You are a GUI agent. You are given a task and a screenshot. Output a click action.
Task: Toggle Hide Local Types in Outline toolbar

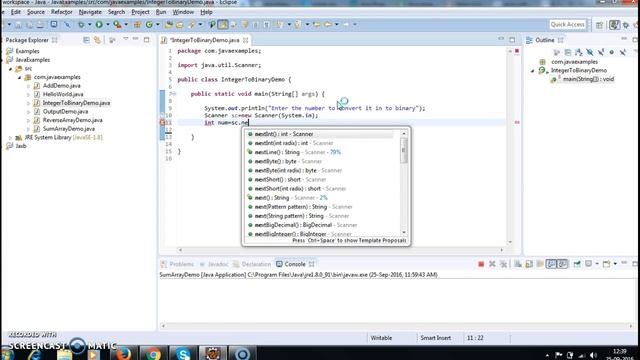click(x=623, y=53)
